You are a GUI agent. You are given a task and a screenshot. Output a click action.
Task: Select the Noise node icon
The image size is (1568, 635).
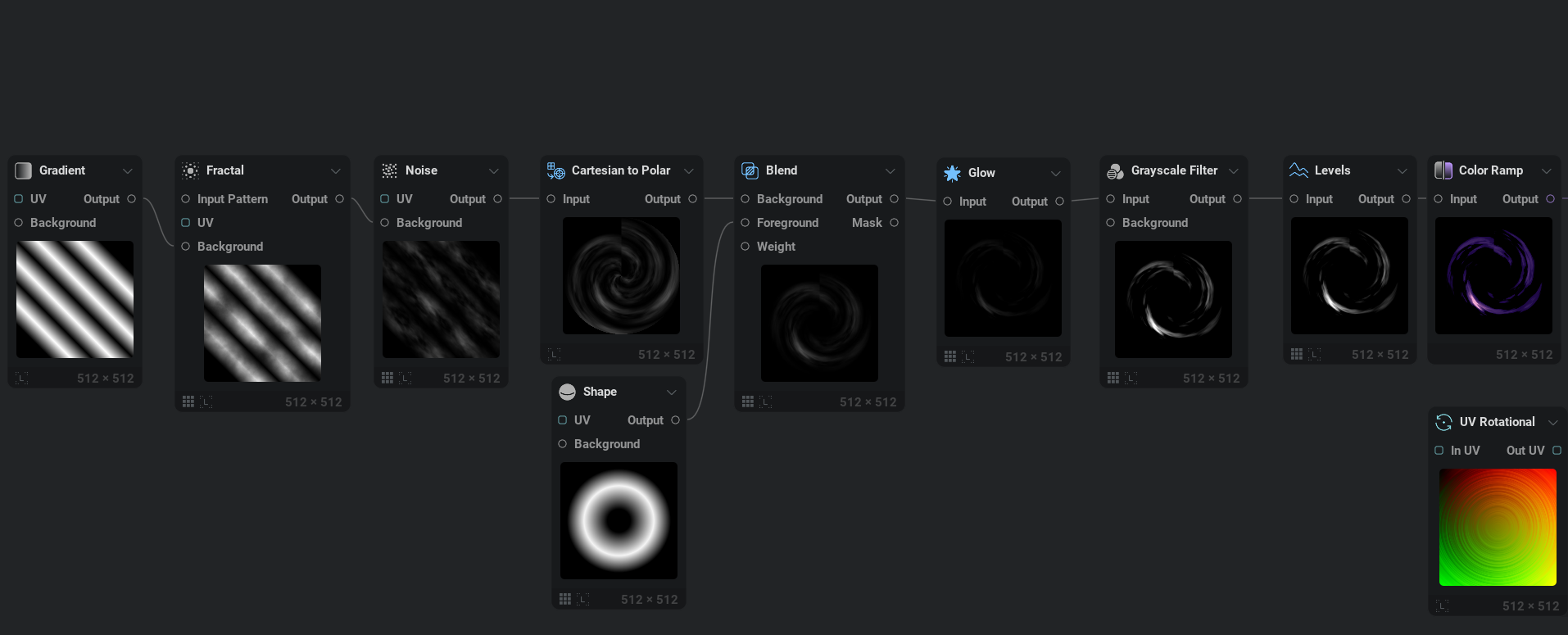[x=390, y=170]
